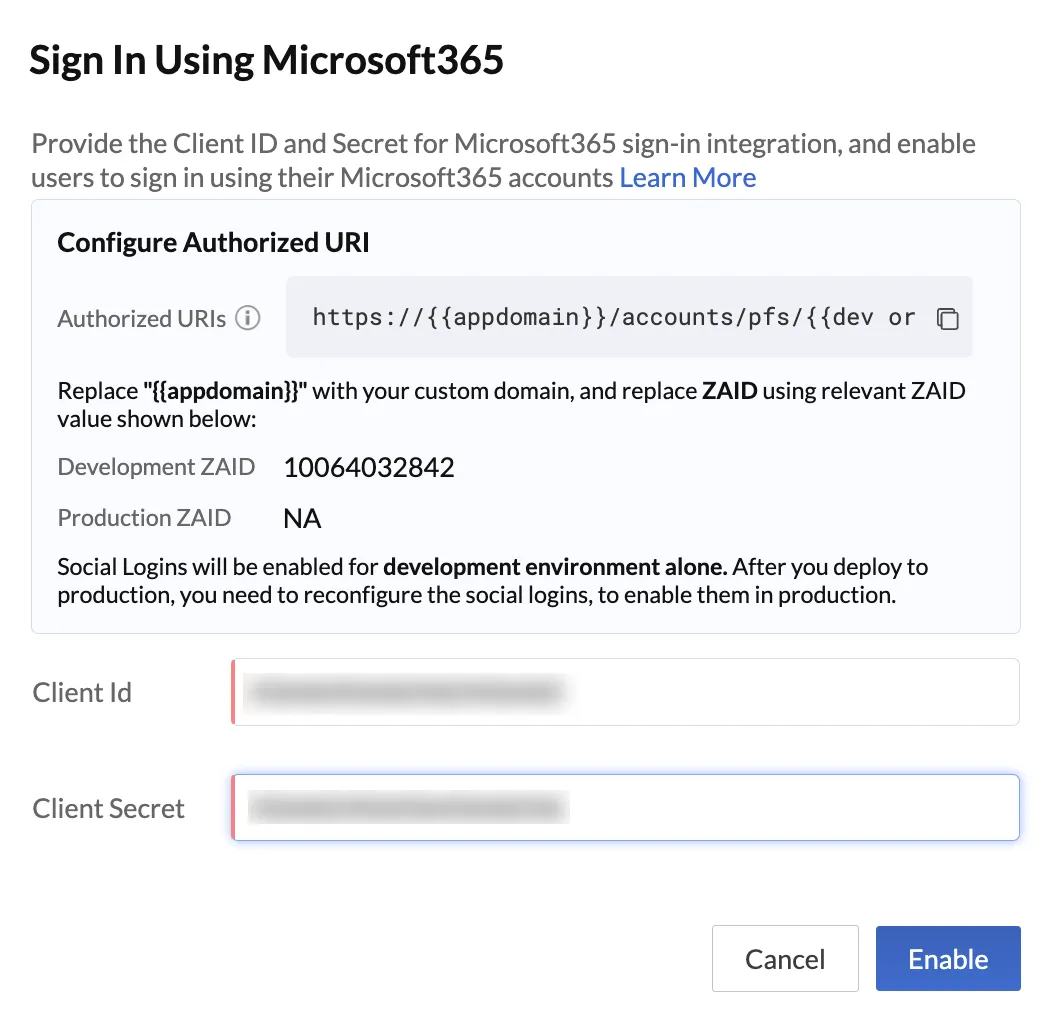Click the Production ZAID value NA
1052x1024 pixels.
pyautogui.click(x=303, y=519)
